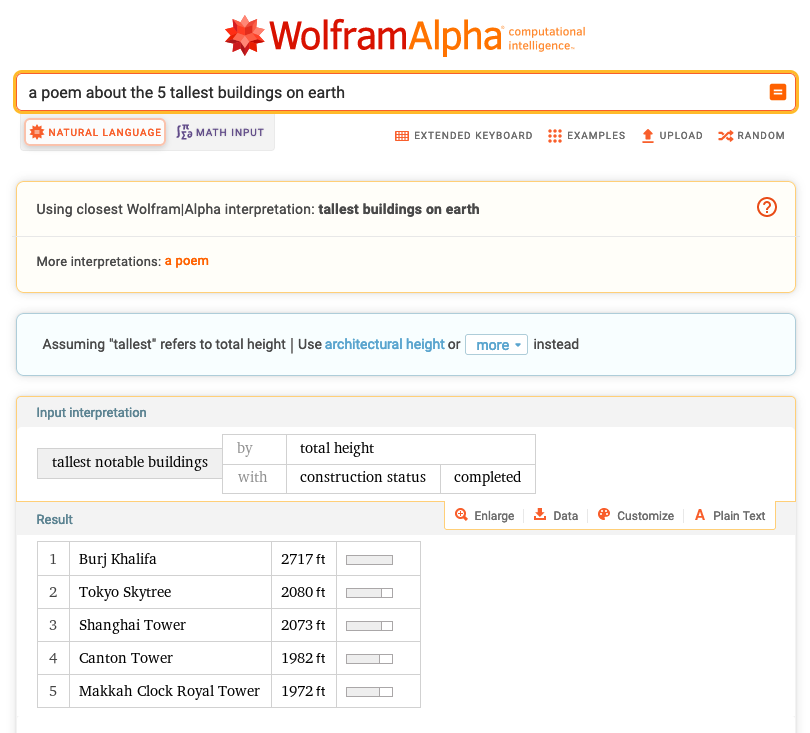The height and width of the screenshot is (733, 810).
Task: Use architectural height instead link
Action: pyautogui.click(x=384, y=344)
